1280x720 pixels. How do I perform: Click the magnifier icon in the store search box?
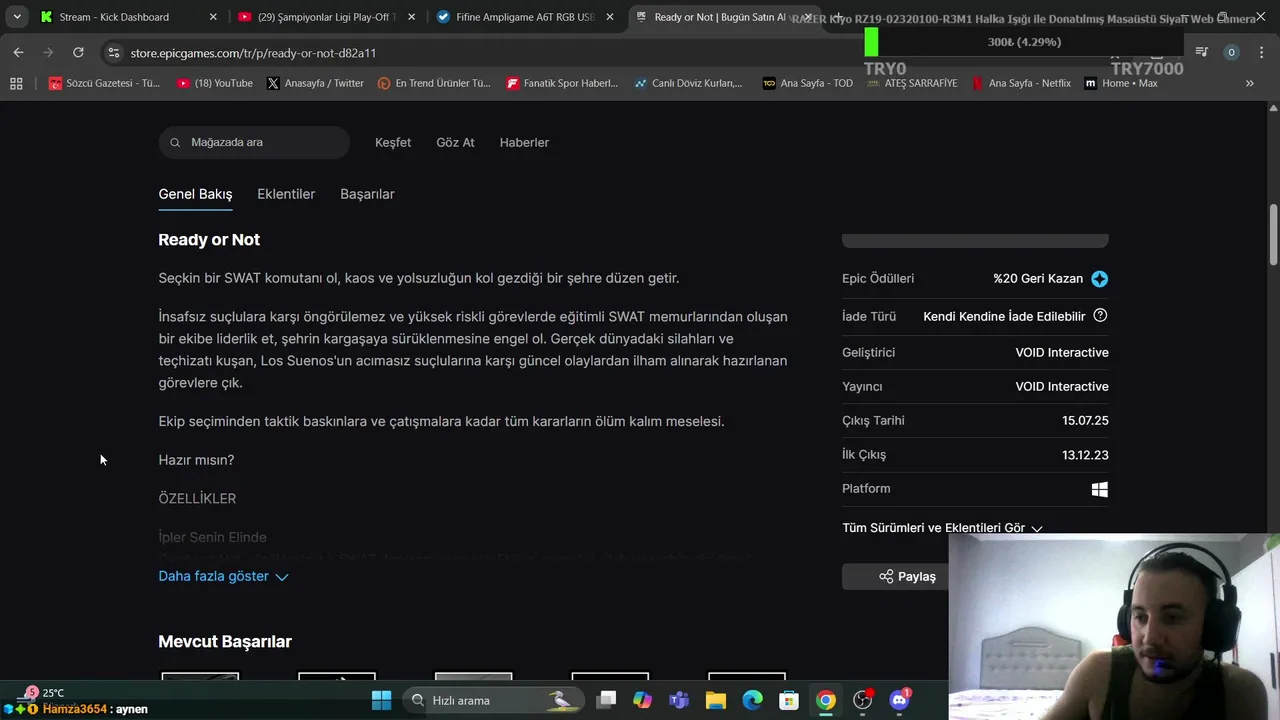pyautogui.click(x=175, y=143)
